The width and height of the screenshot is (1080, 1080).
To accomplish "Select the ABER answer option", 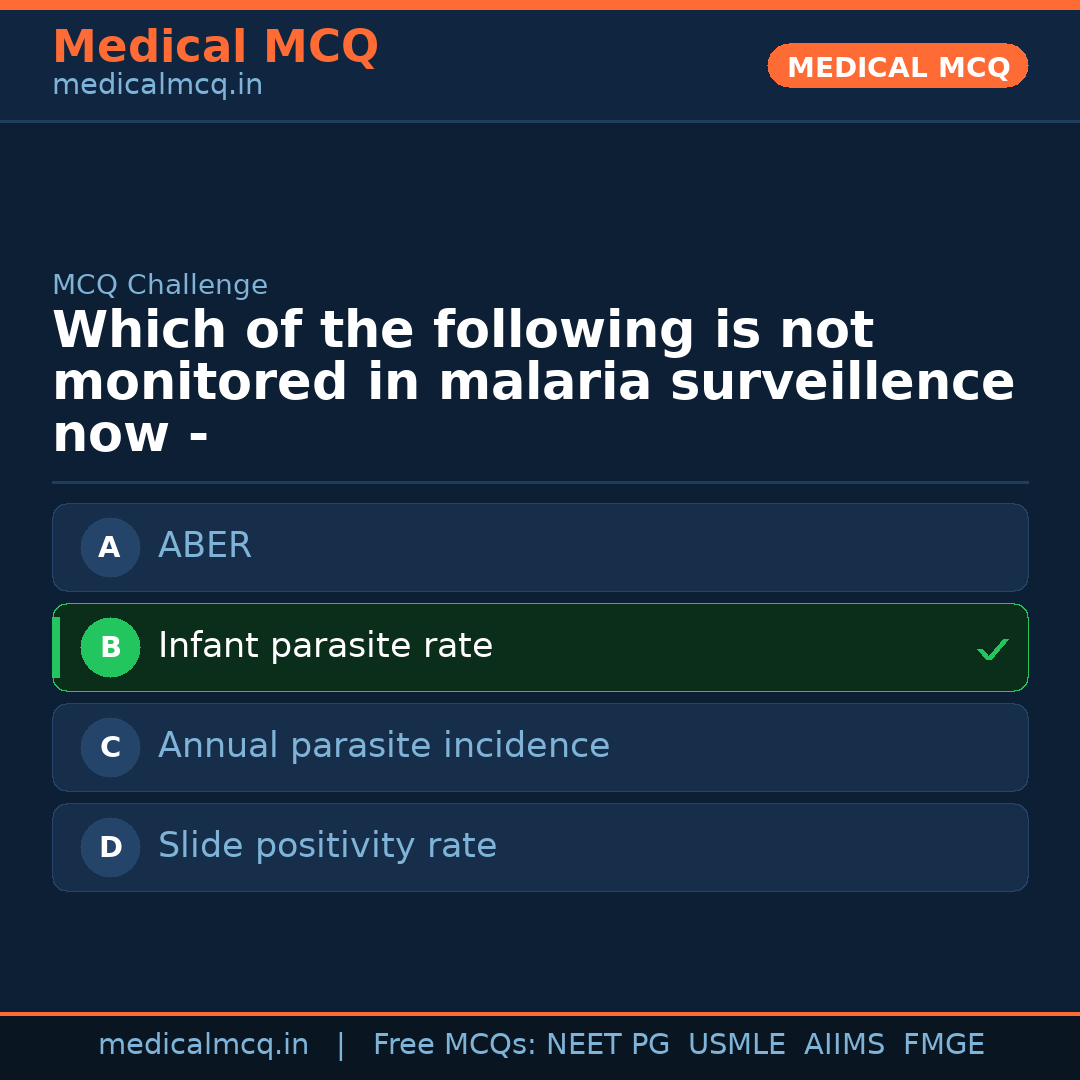I will 540,547.
